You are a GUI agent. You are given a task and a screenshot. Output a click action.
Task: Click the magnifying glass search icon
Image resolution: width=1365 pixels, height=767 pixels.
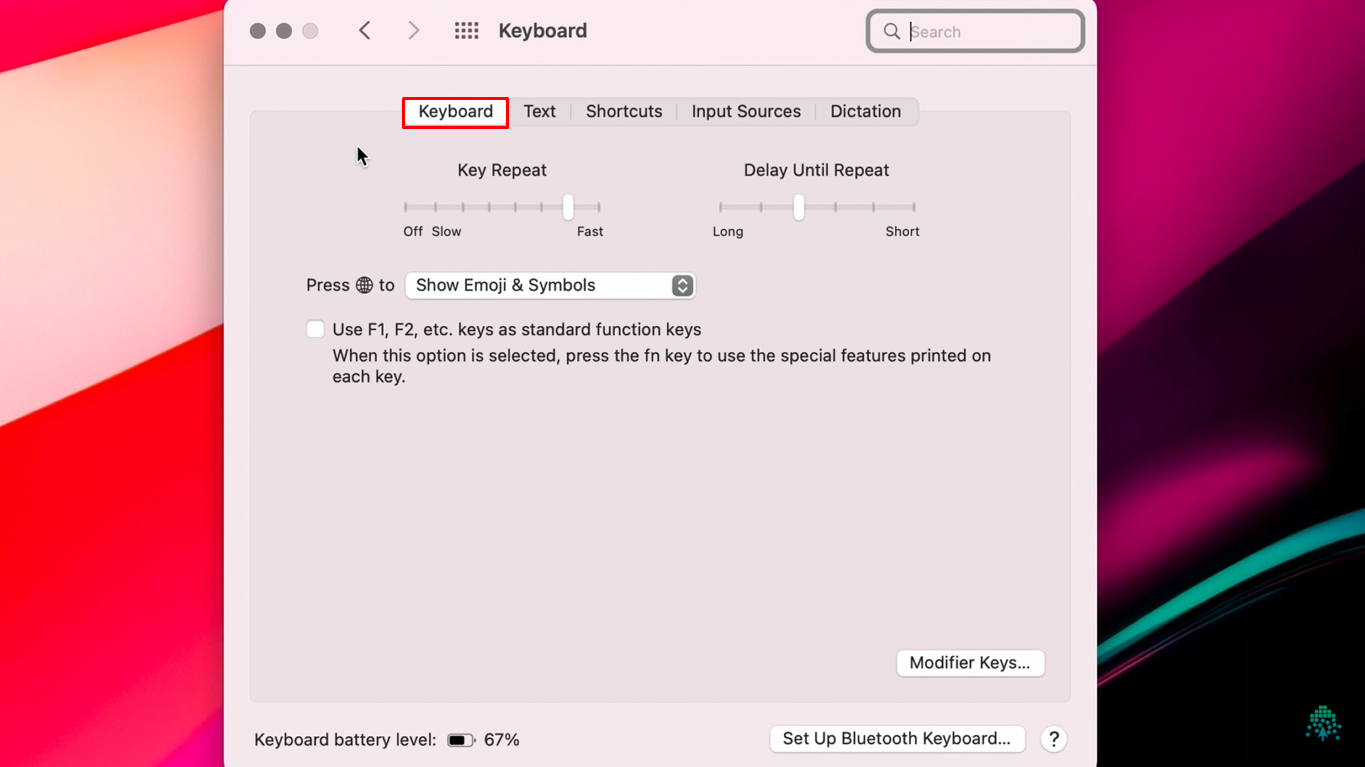click(x=891, y=31)
